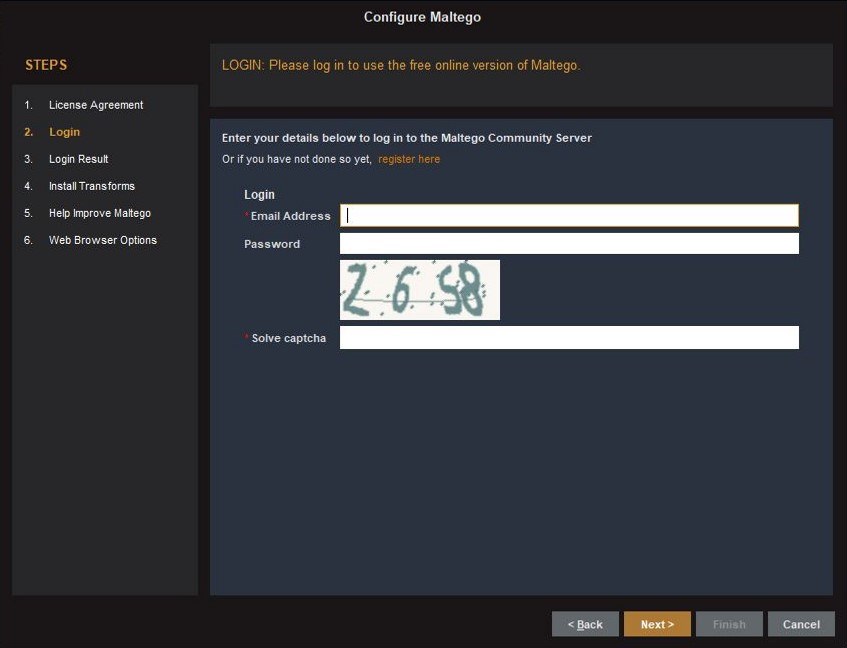
Task: Click the captcha image showing digits
Action: click(419, 289)
